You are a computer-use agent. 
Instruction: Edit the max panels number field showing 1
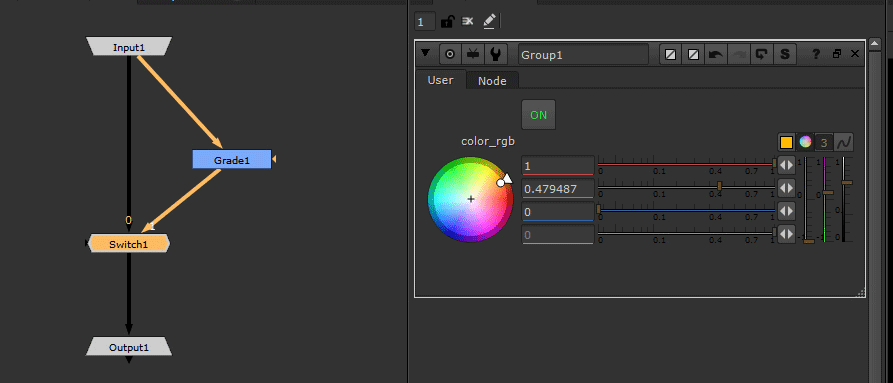pos(425,22)
